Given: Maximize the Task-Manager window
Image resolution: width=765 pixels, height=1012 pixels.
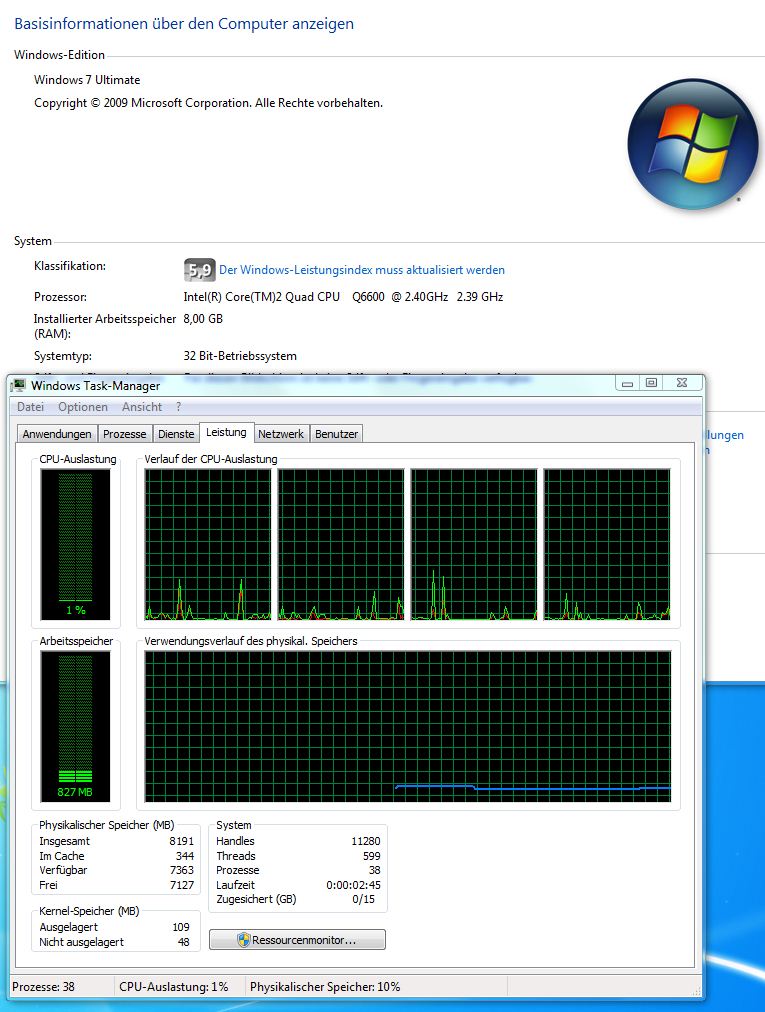Looking at the screenshot, I should (x=651, y=383).
